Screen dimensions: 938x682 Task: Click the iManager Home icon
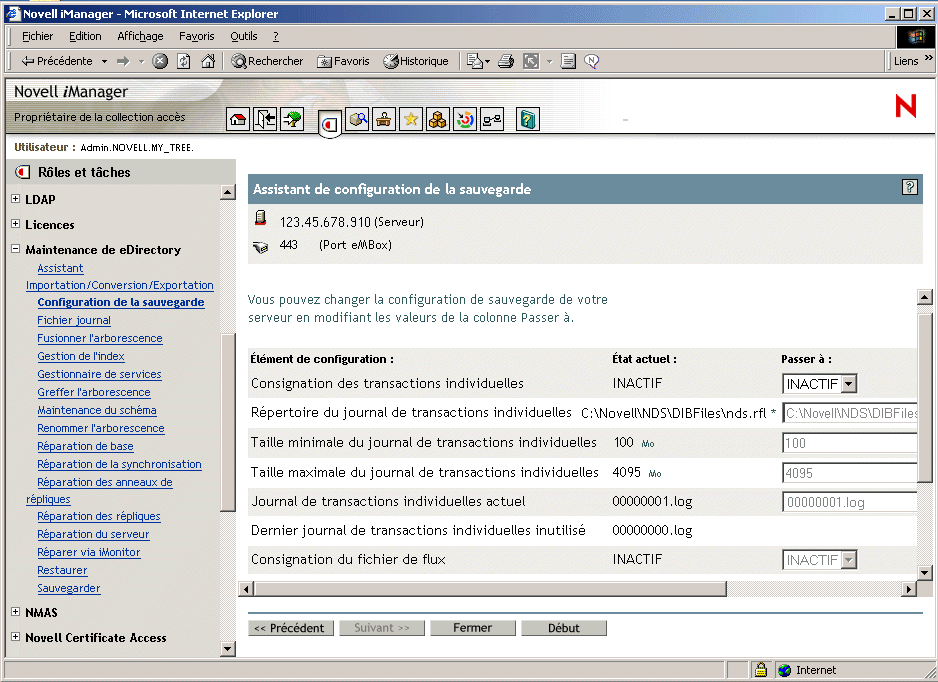[x=238, y=119]
